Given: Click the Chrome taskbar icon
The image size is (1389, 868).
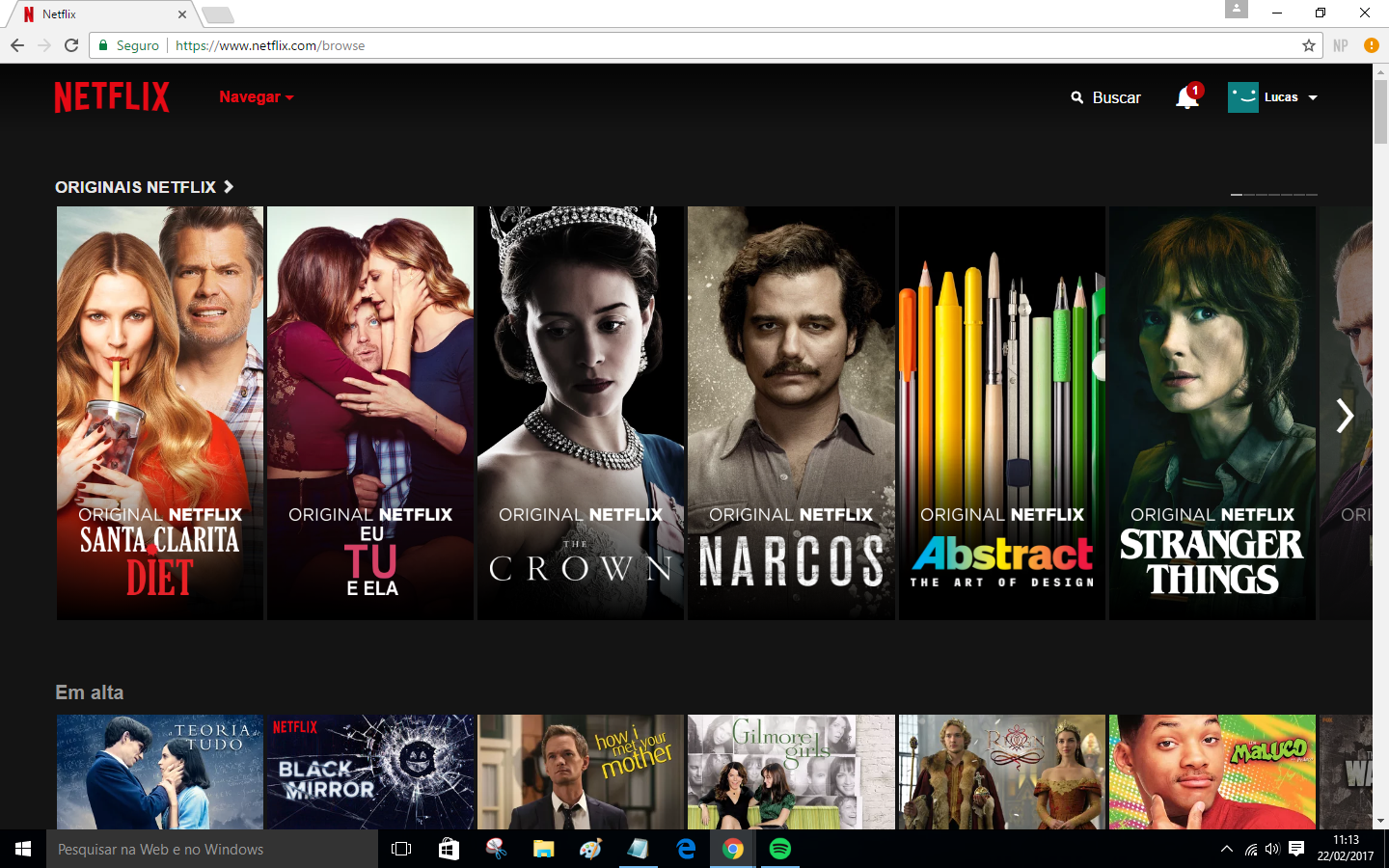Looking at the screenshot, I should coord(733,849).
